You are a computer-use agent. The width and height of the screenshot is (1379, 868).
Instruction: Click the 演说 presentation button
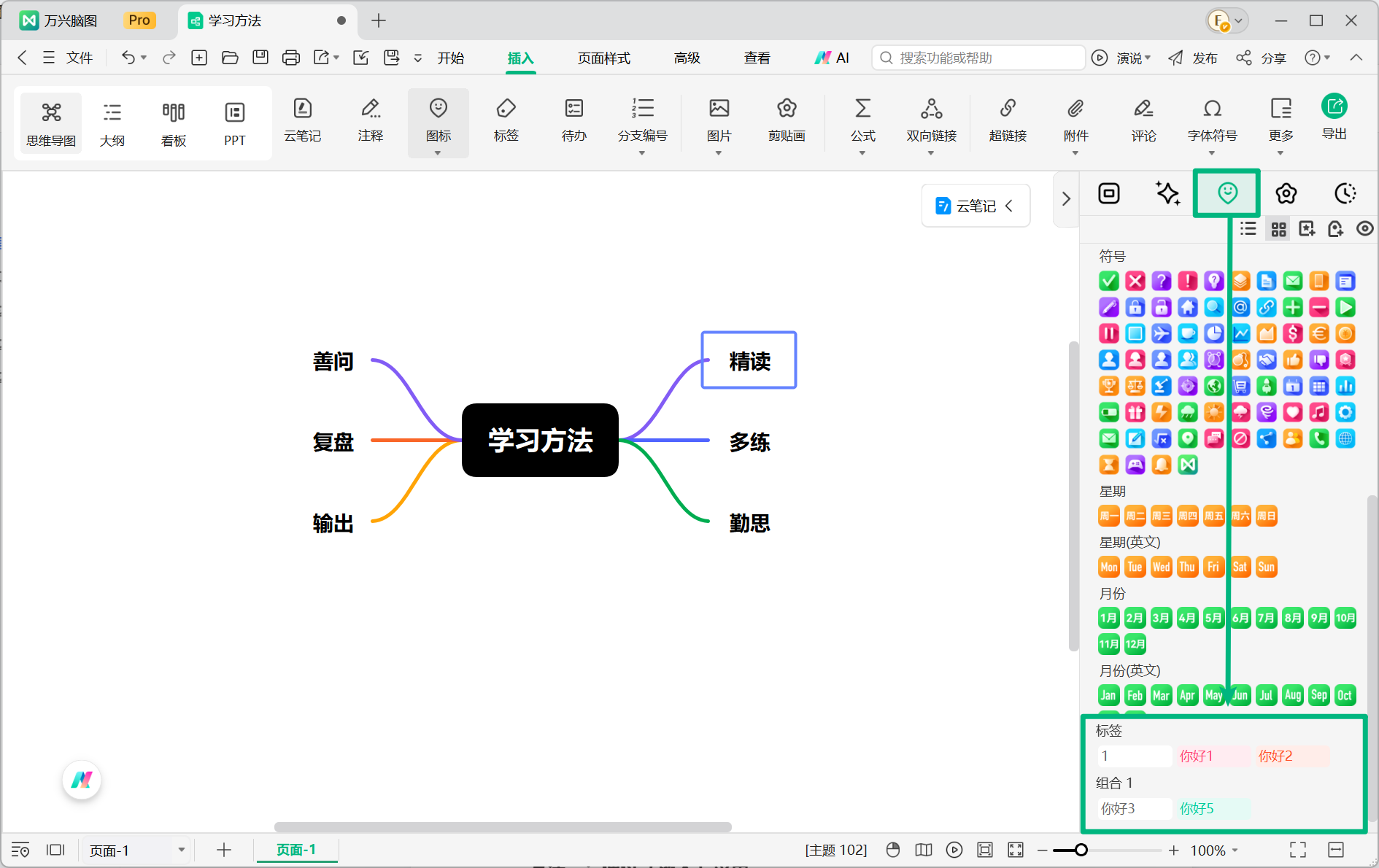click(1121, 58)
